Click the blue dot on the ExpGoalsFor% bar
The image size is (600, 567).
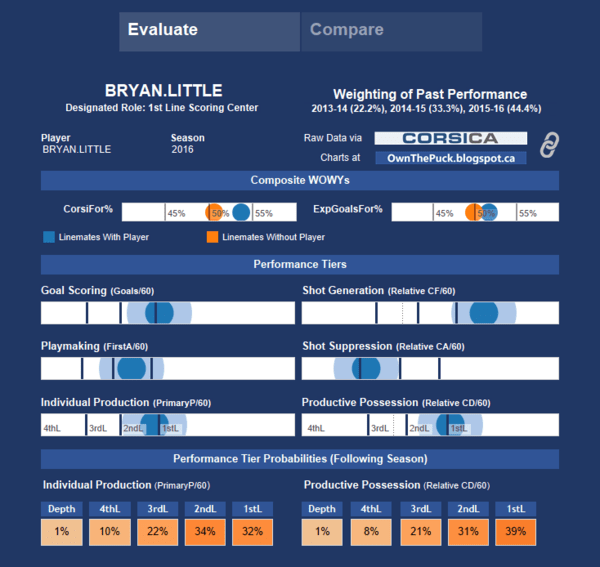tap(488, 212)
